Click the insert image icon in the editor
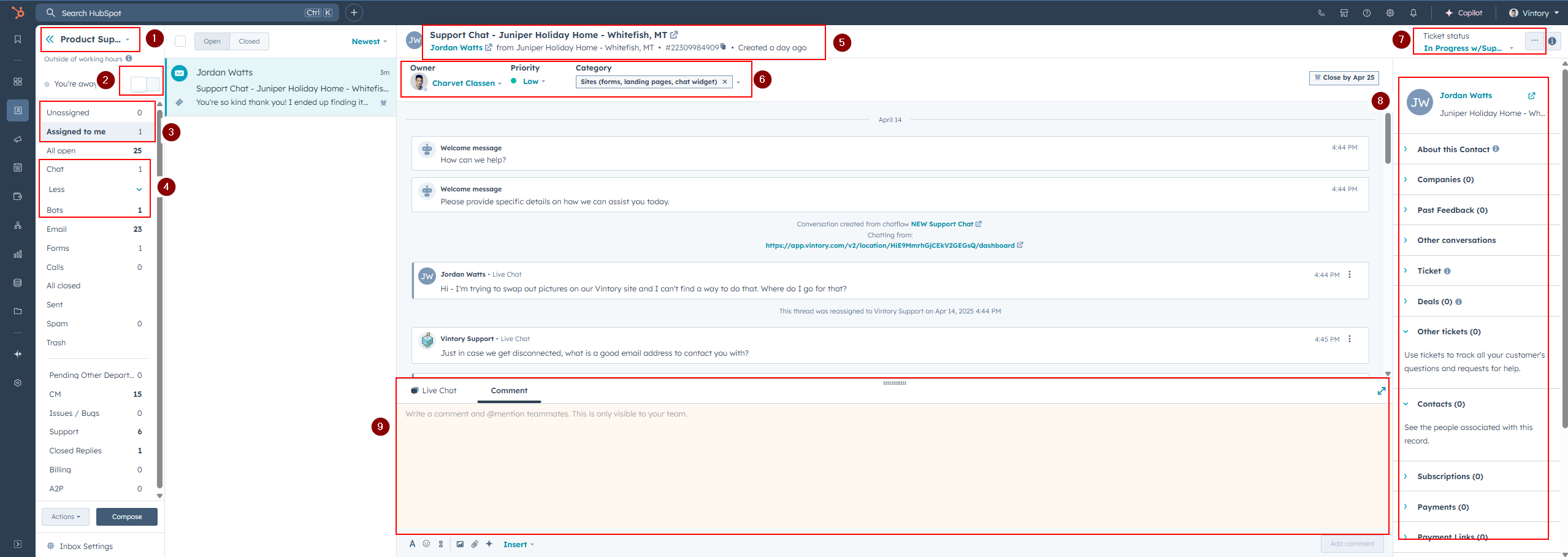The image size is (1568, 557). [x=460, y=544]
